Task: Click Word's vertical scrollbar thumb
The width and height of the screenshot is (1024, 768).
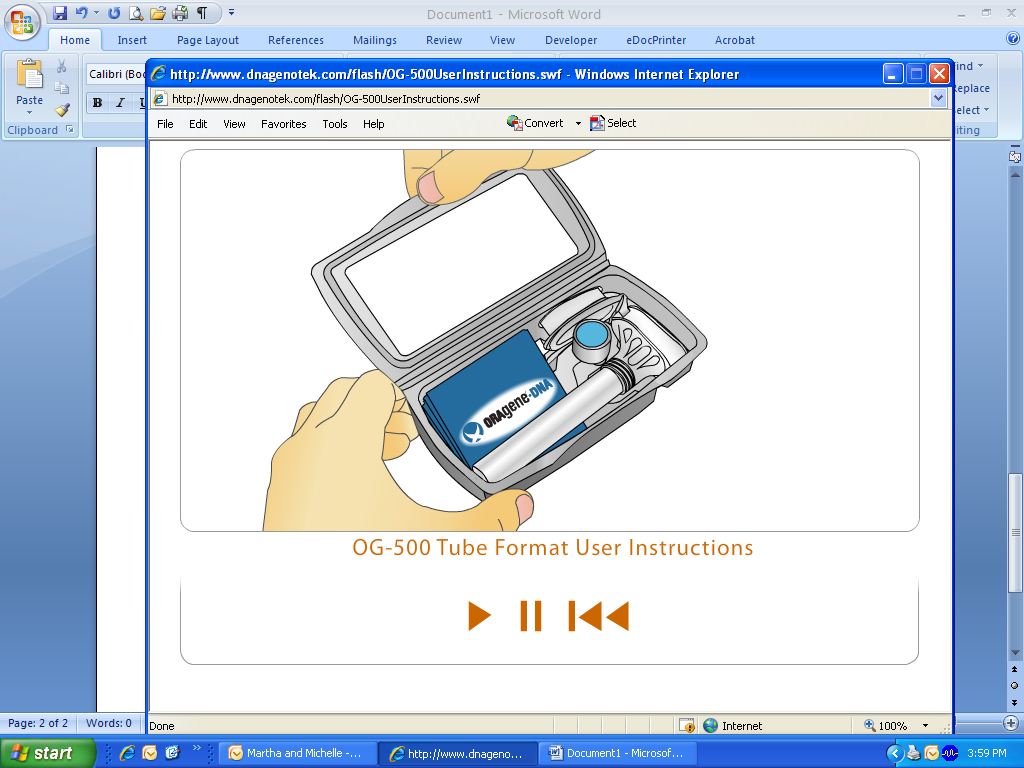Action: coord(1015,532)
